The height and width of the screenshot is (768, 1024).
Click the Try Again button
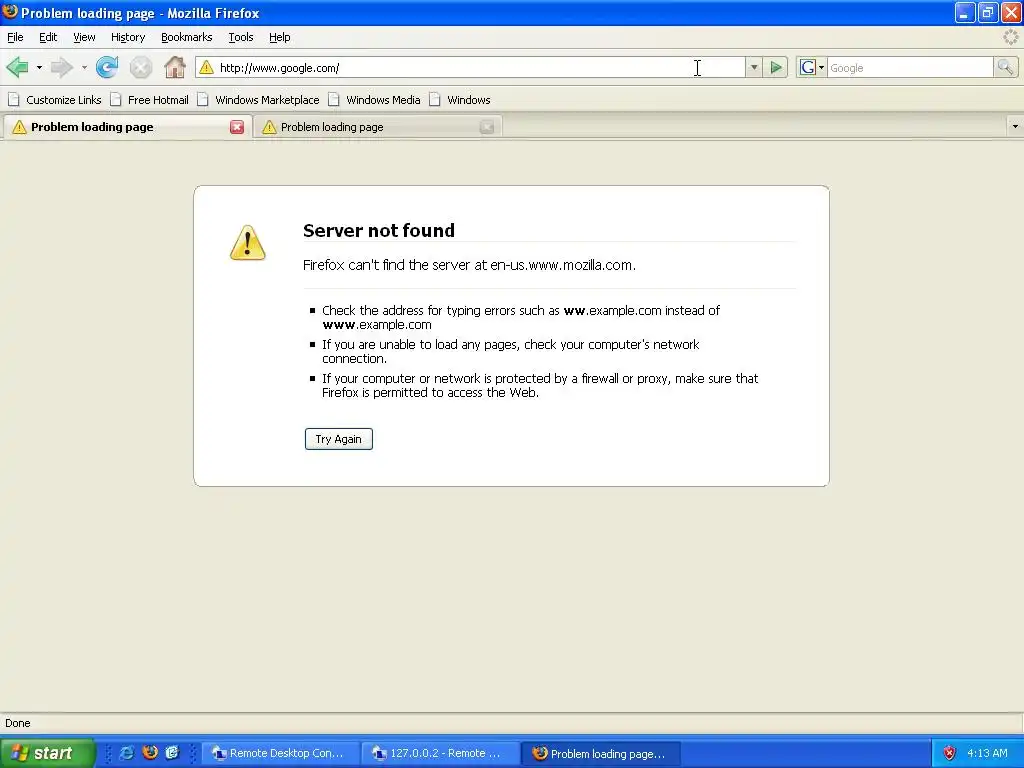(338, 439)
